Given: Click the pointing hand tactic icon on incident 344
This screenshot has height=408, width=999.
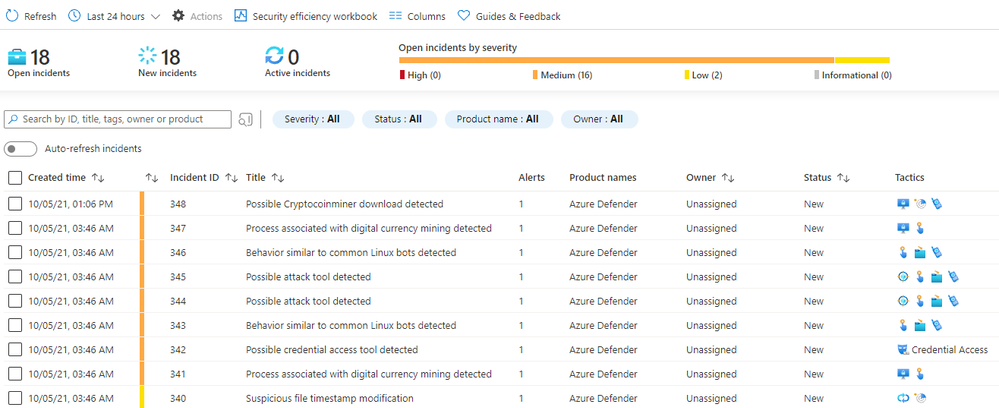Looking at the screenshot, I should (x=919, y=301).
